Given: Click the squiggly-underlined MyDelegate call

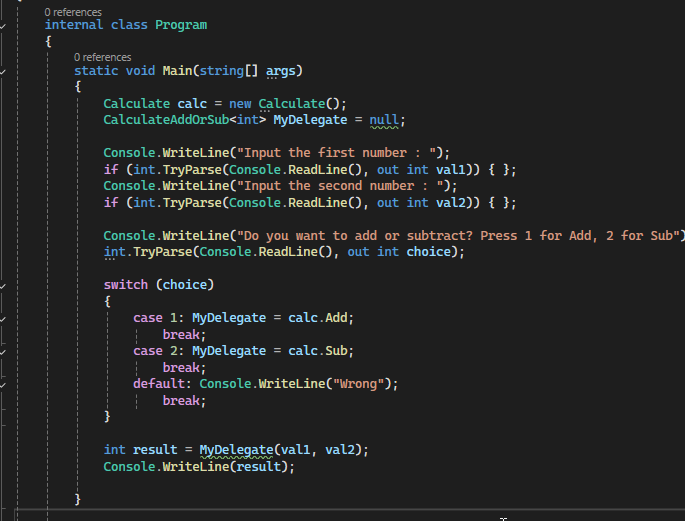Looking at the screenshot, I should coord(236,450).
